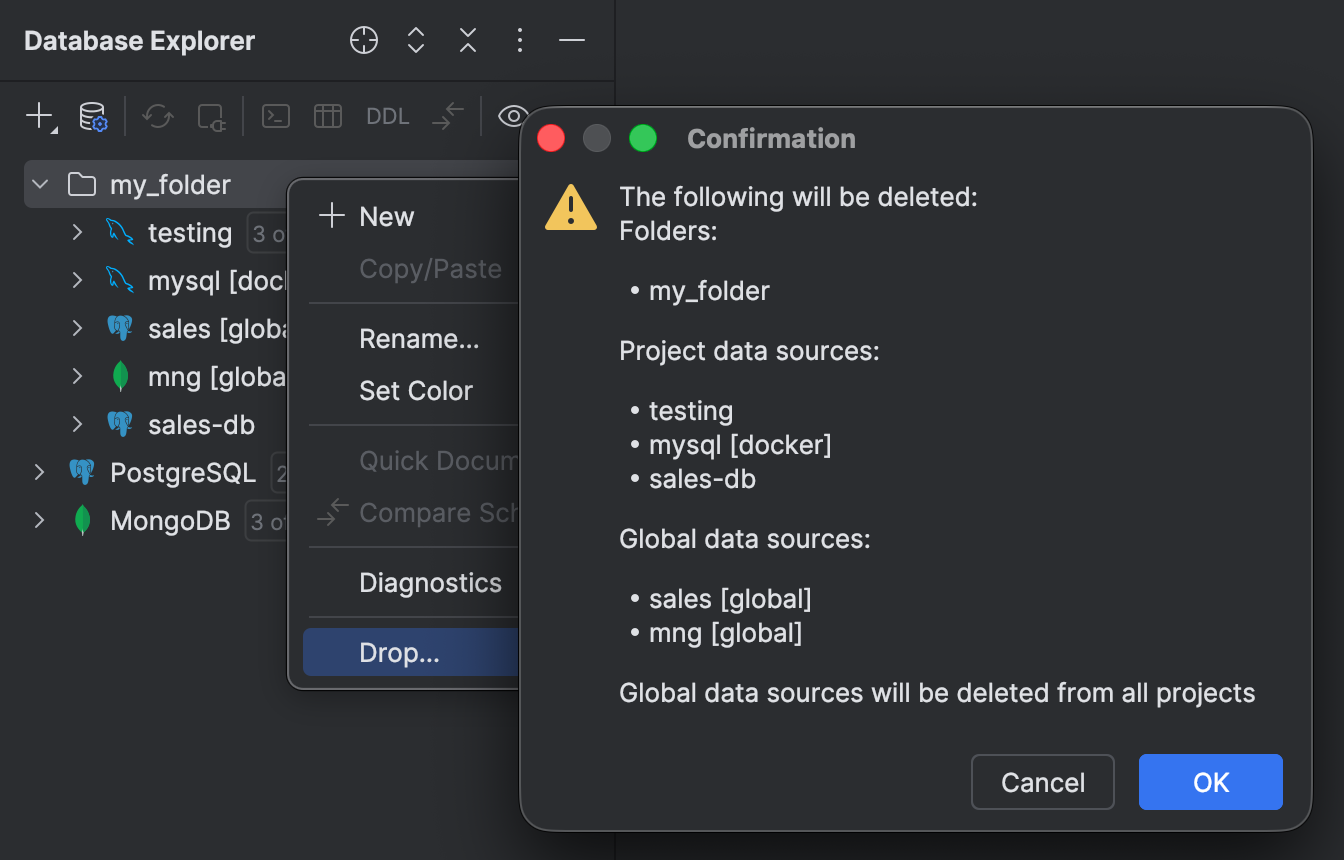The height and width of the screenshot is (860, 1344).
Task: Open Data Source Properties icon
Action: click(x=93, y=116)
